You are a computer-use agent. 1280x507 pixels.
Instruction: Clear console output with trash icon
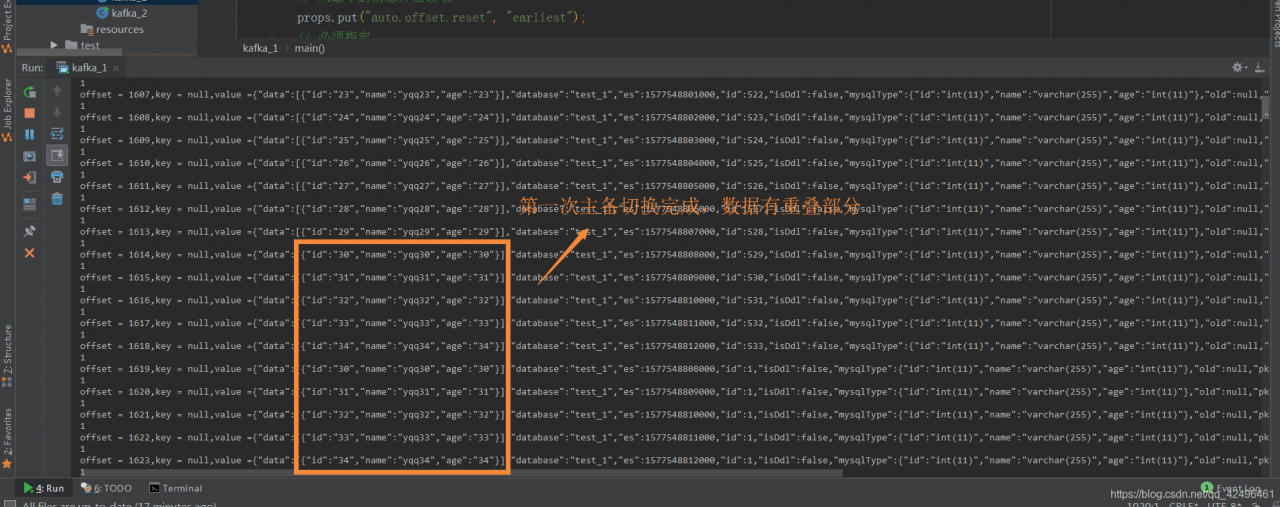tap(57, 198)
